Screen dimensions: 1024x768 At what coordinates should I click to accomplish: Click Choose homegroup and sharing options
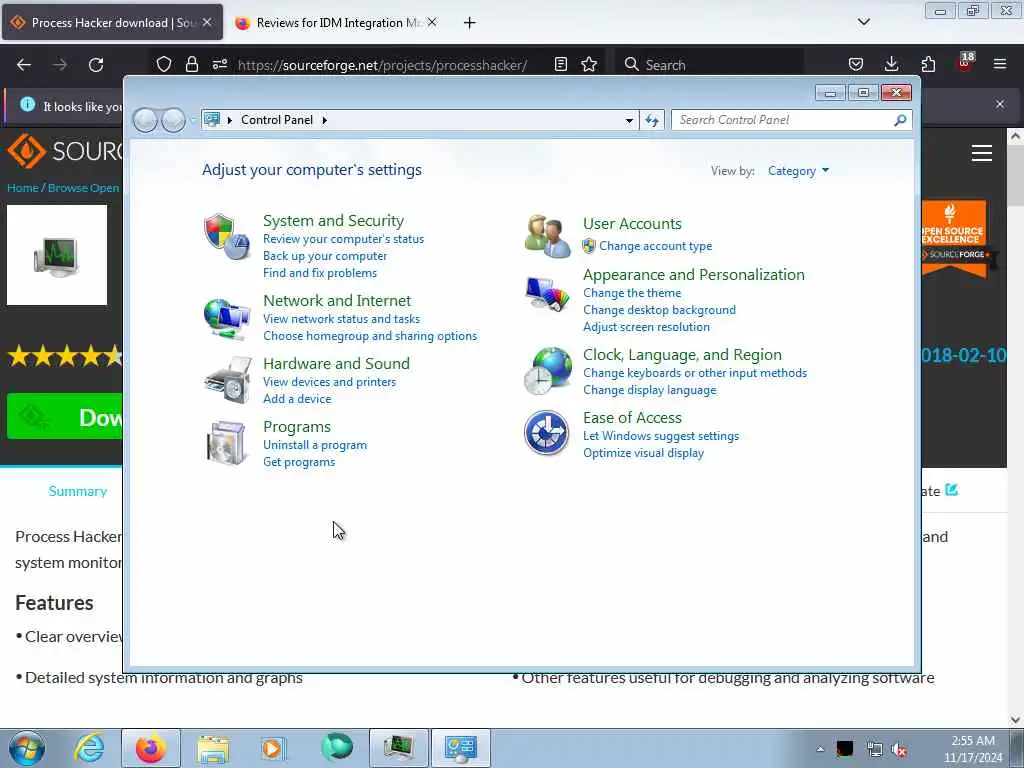(x=370, y=336)
